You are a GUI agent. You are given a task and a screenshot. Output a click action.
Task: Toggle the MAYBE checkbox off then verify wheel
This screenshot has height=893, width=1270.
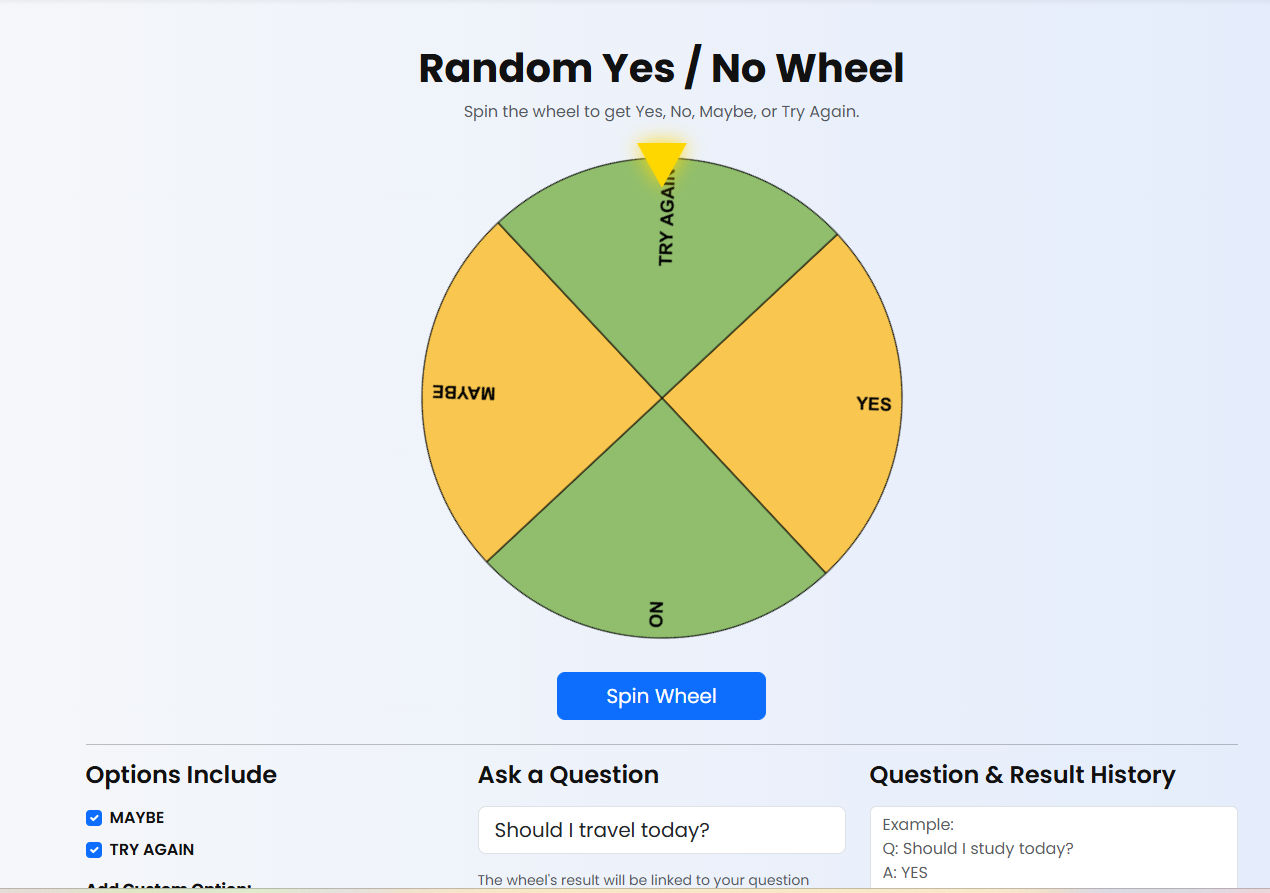94,817
